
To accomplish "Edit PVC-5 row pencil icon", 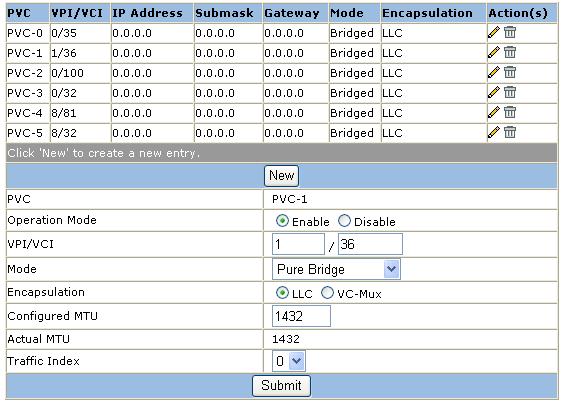I will coord(493,132).
